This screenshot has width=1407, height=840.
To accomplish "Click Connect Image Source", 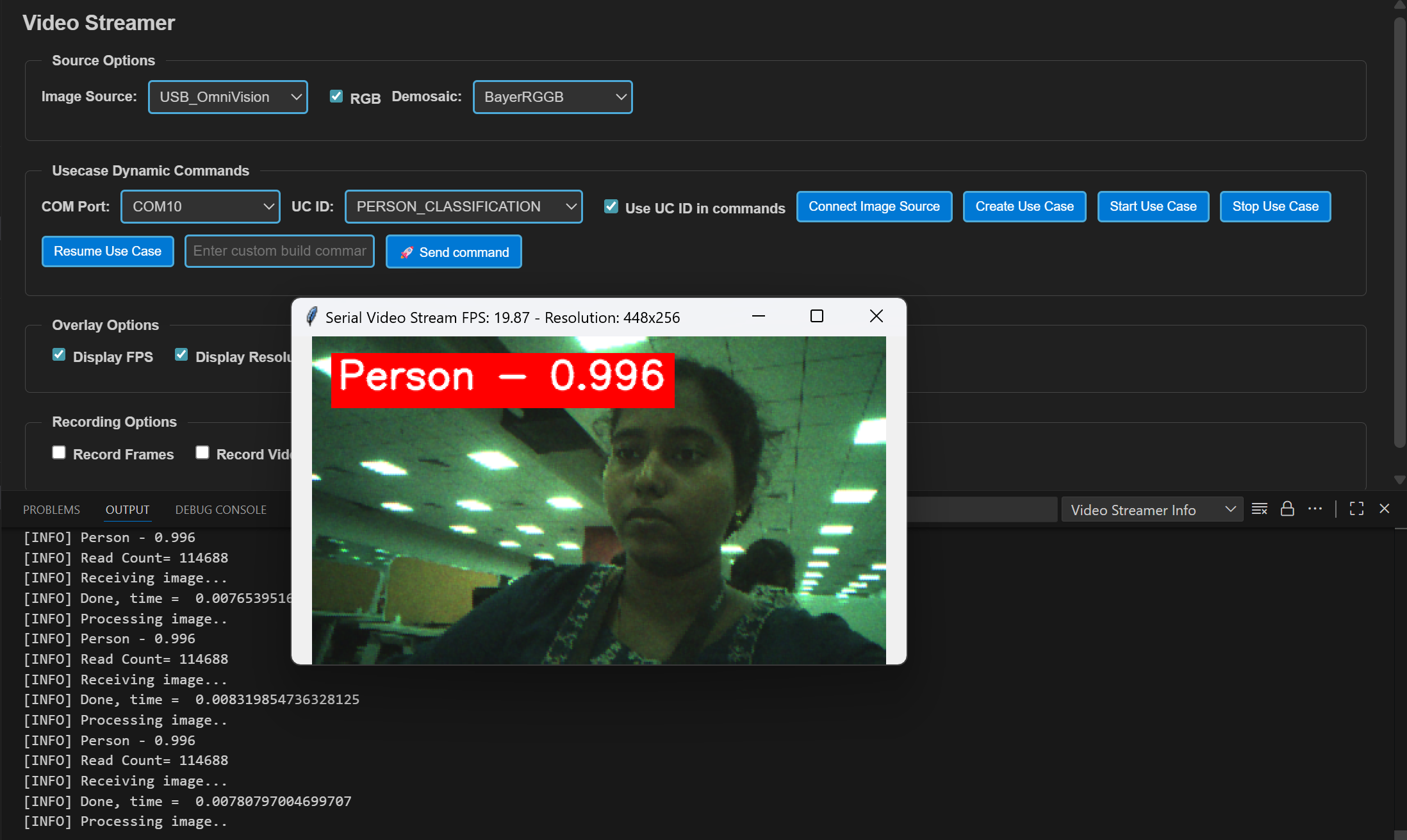I will pyautogui.click(x=874, y=206).
